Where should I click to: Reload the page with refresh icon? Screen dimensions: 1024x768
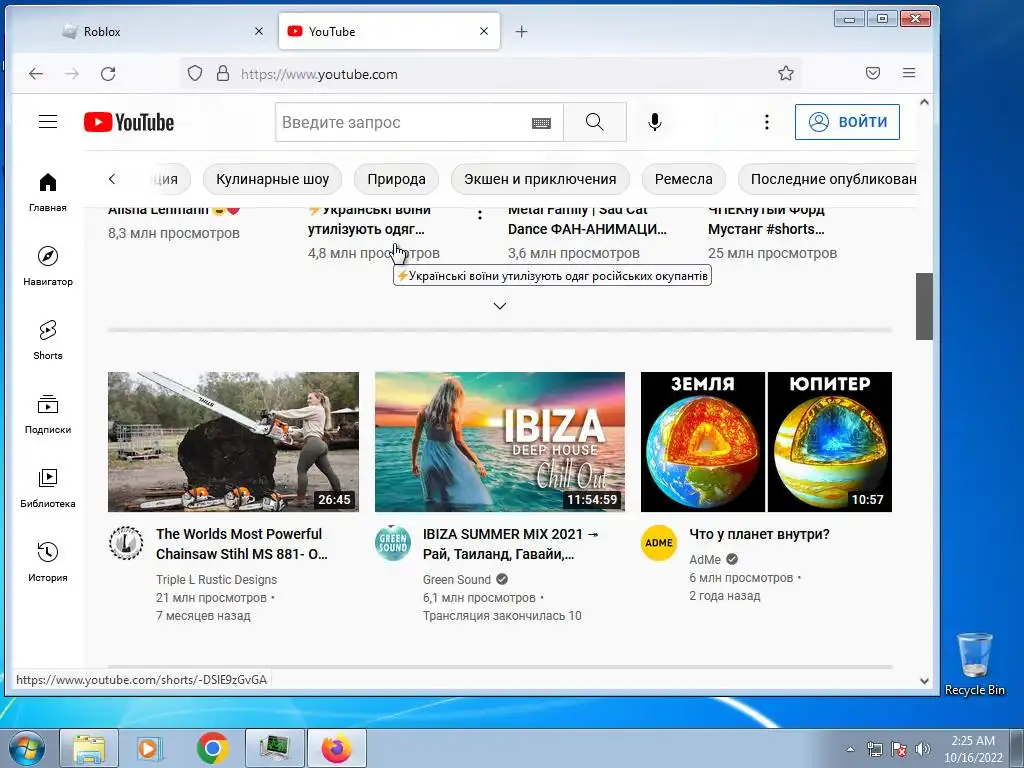[108, 74]
